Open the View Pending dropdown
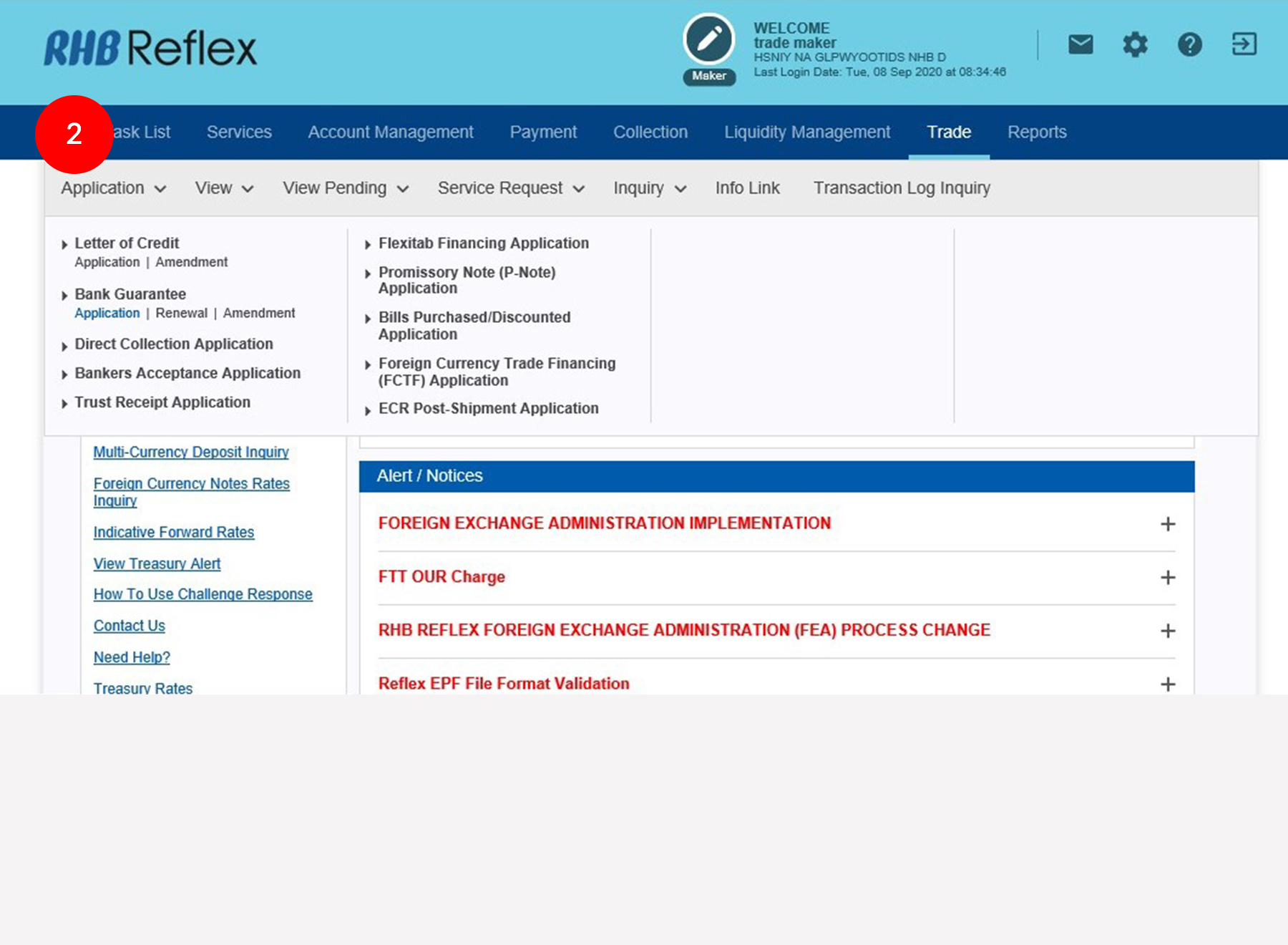1288x945 pixels. coord(345,188)
